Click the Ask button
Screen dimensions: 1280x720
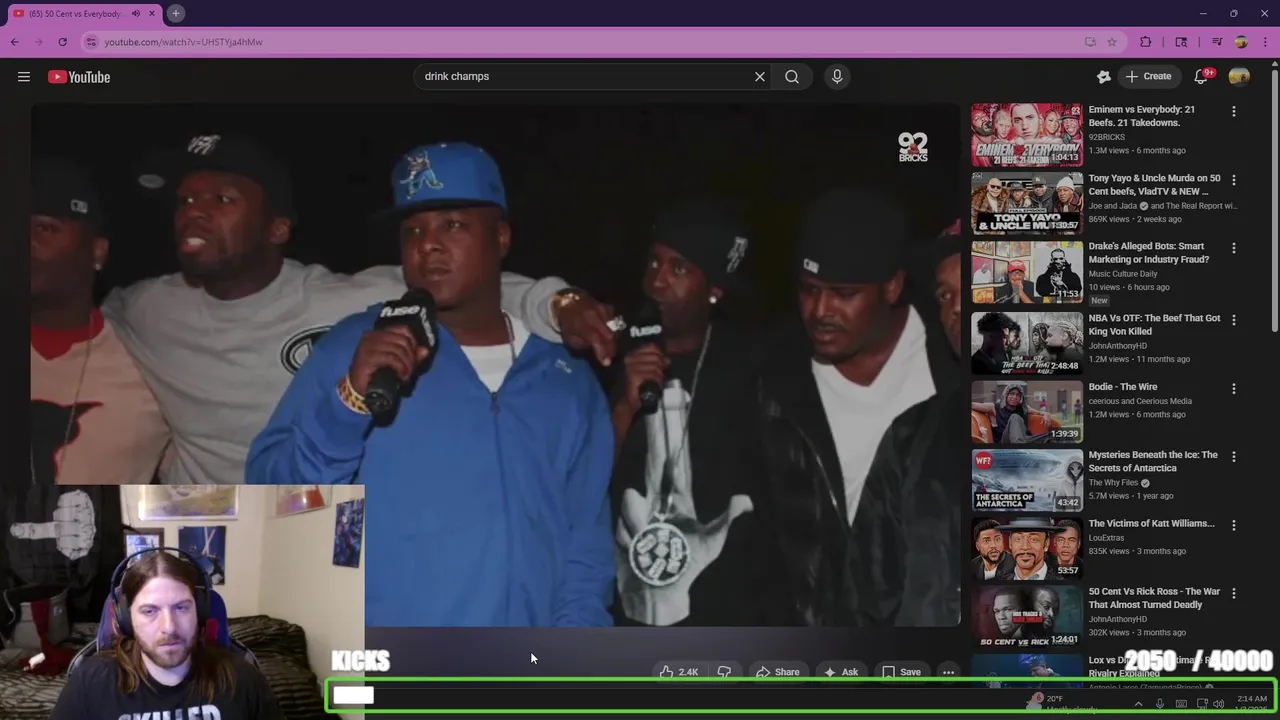click(x=841, y=672)
